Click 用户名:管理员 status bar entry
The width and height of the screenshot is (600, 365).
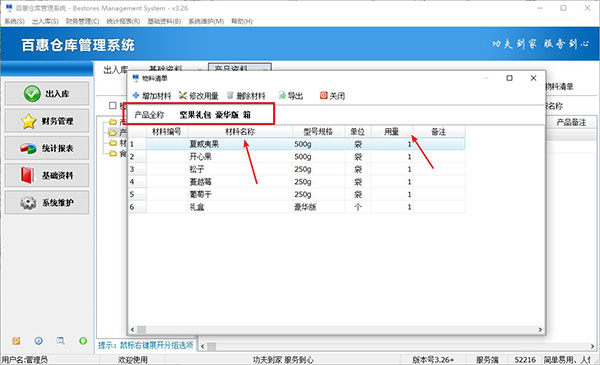[x=24, y=360]
